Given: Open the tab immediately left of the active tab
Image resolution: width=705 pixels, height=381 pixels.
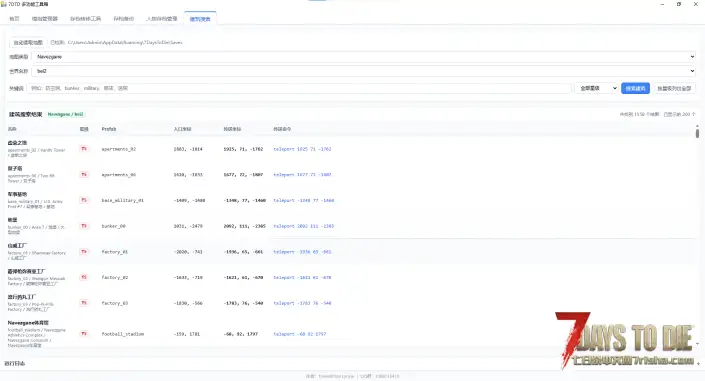Looking at the screenshot, I should [162, 18].
